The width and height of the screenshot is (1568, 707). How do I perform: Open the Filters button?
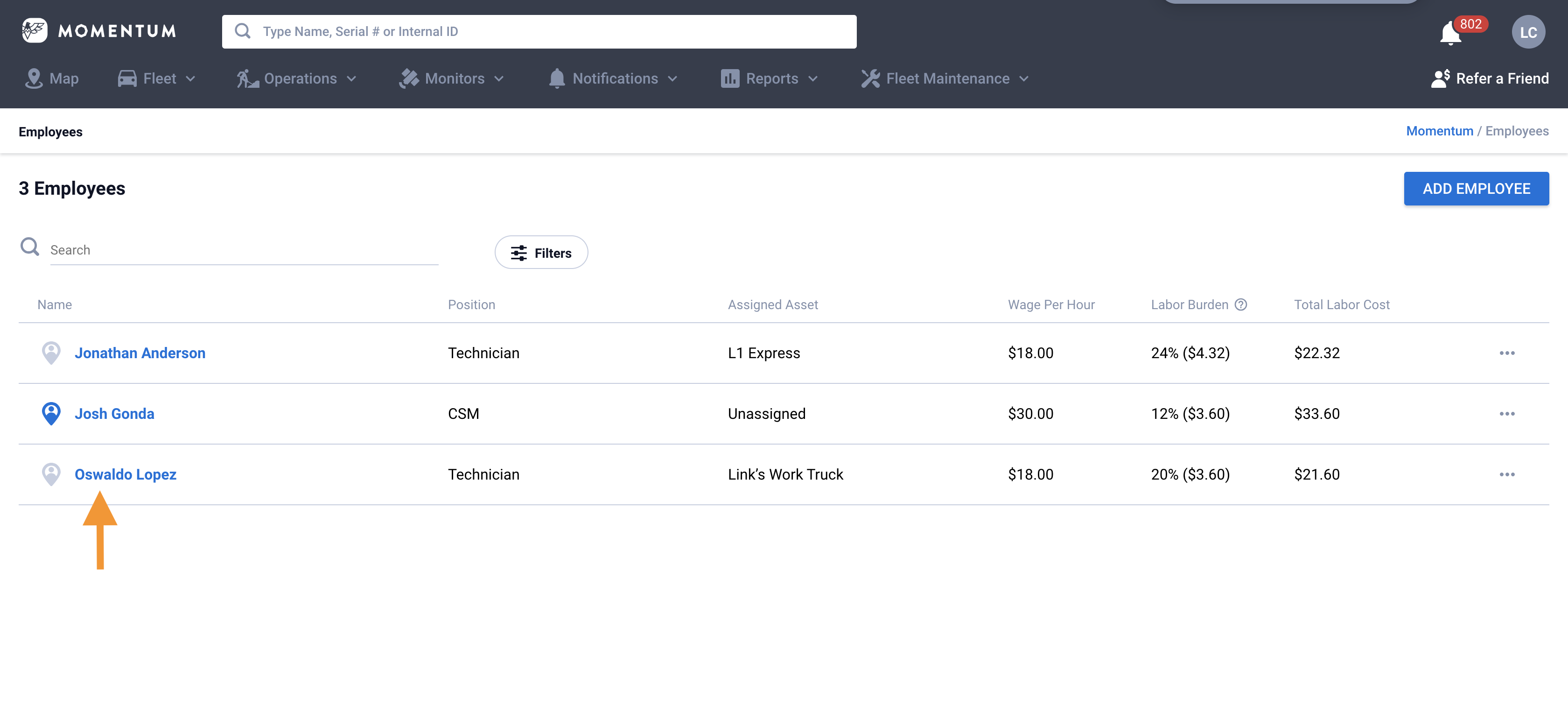(x=540, y=253)
